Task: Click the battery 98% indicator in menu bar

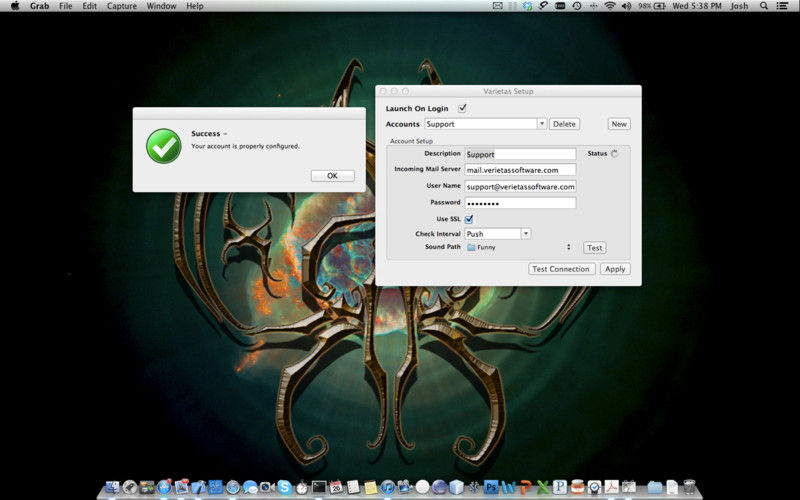Action: 652,6
